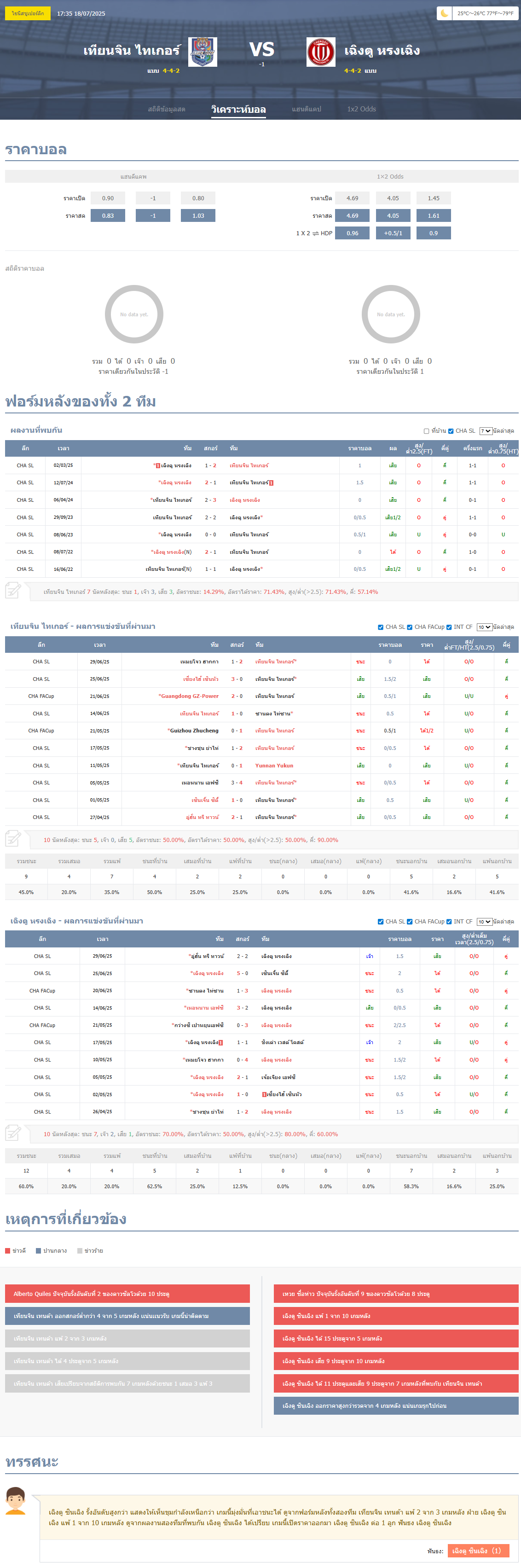This screenshot has height=1568, width=521.
Task: Click note icon beside Tianjin's 50.00% win-rate summary
Action: coord(13,839)
